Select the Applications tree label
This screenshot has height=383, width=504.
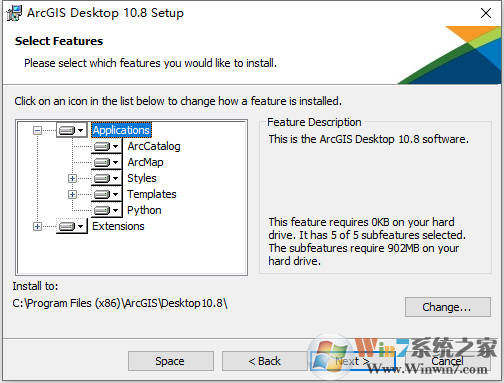121,130
